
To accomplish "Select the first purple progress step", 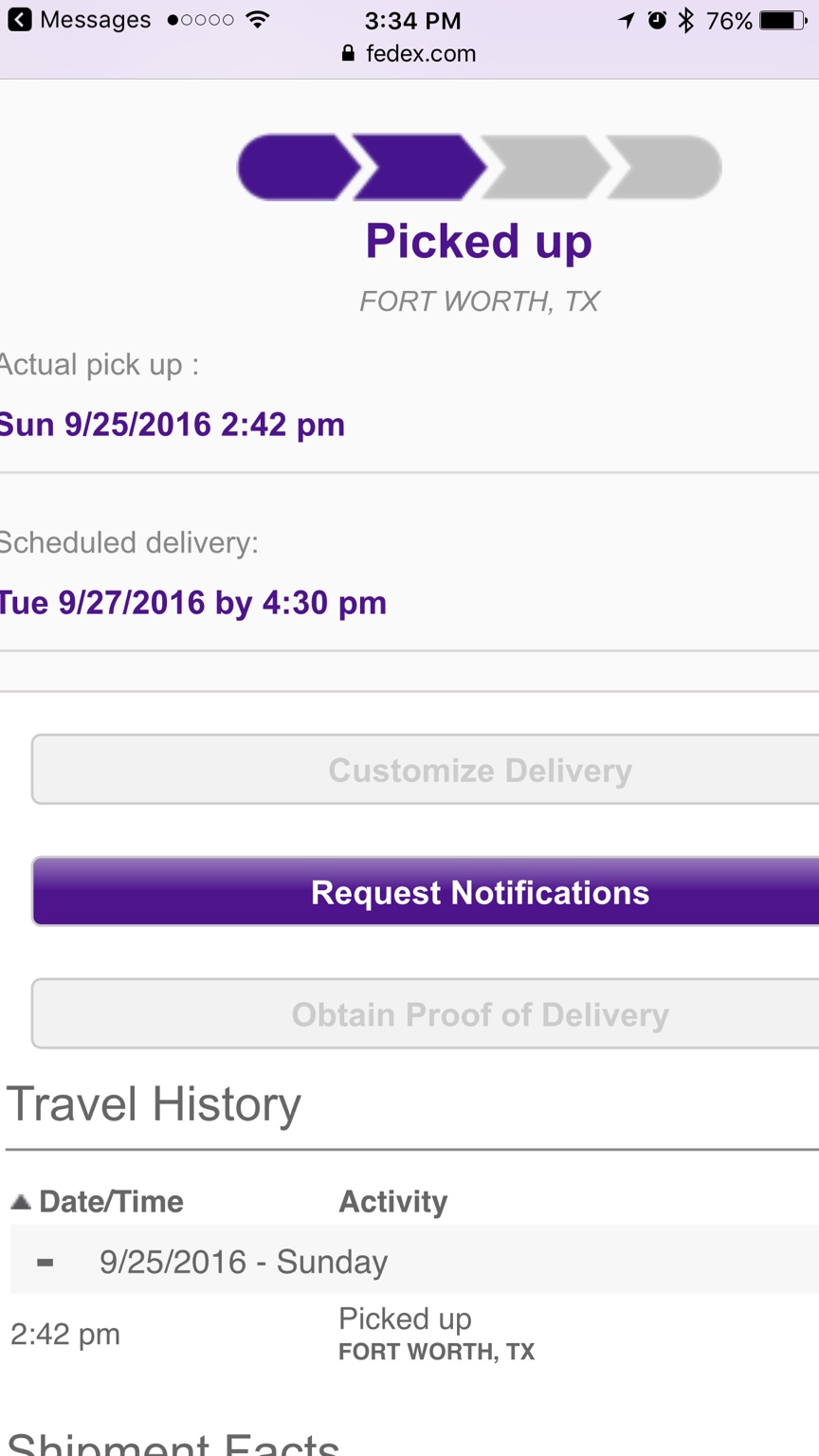I will click(296, 168).
